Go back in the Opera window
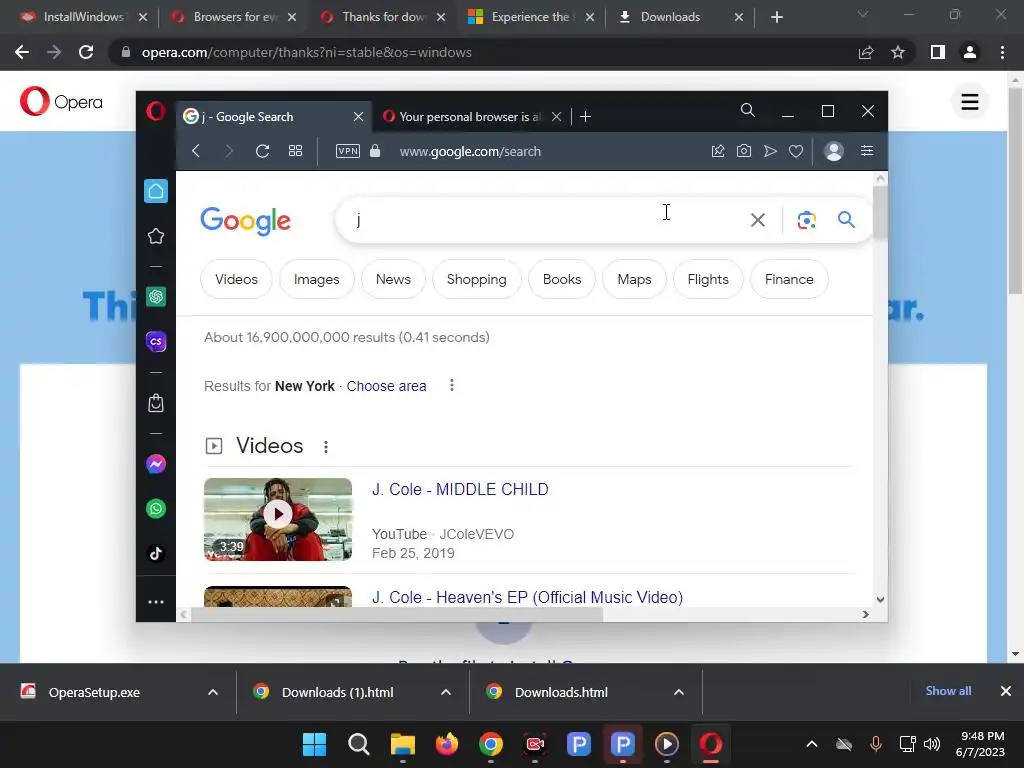The height and width of the screenshot is (768, 1024). pos(196,151)
